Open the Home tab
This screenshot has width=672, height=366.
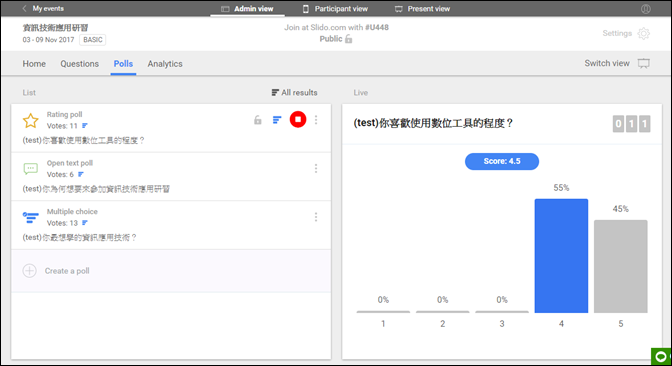(x=34, y=64)
